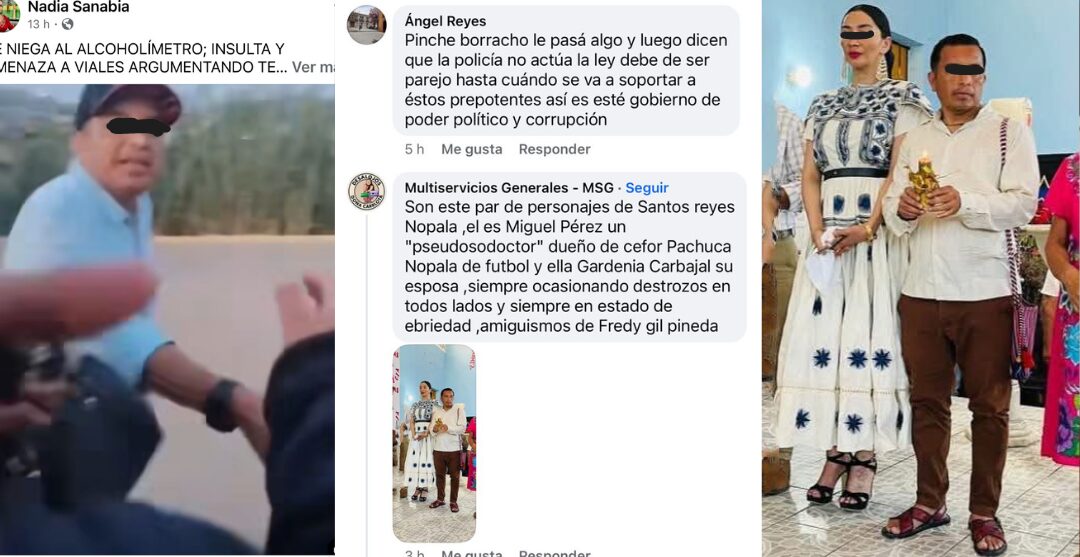1080x557 pixels.
Task: Open the 13 h post timestamp
Action: tap(38, 24)
